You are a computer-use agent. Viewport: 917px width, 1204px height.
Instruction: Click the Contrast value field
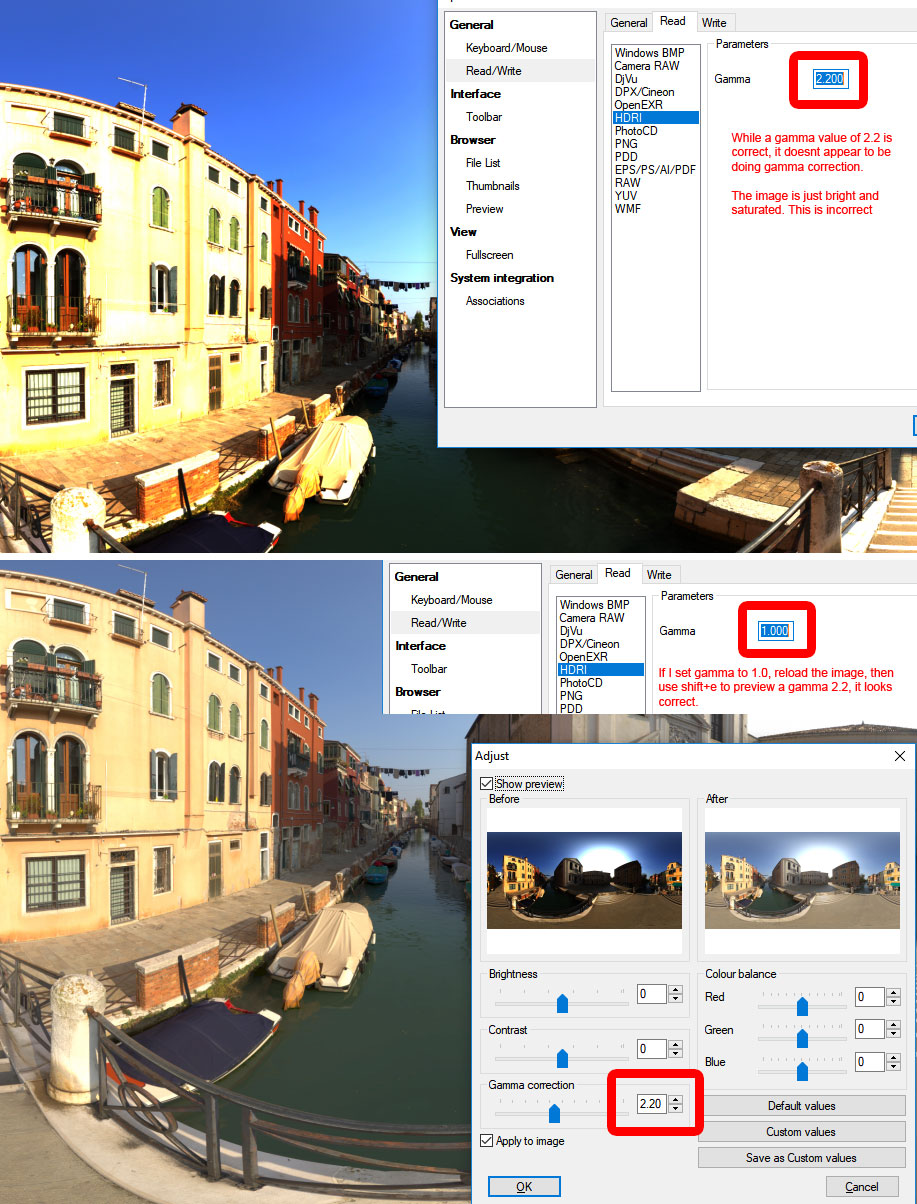(x=652, y=1049)
